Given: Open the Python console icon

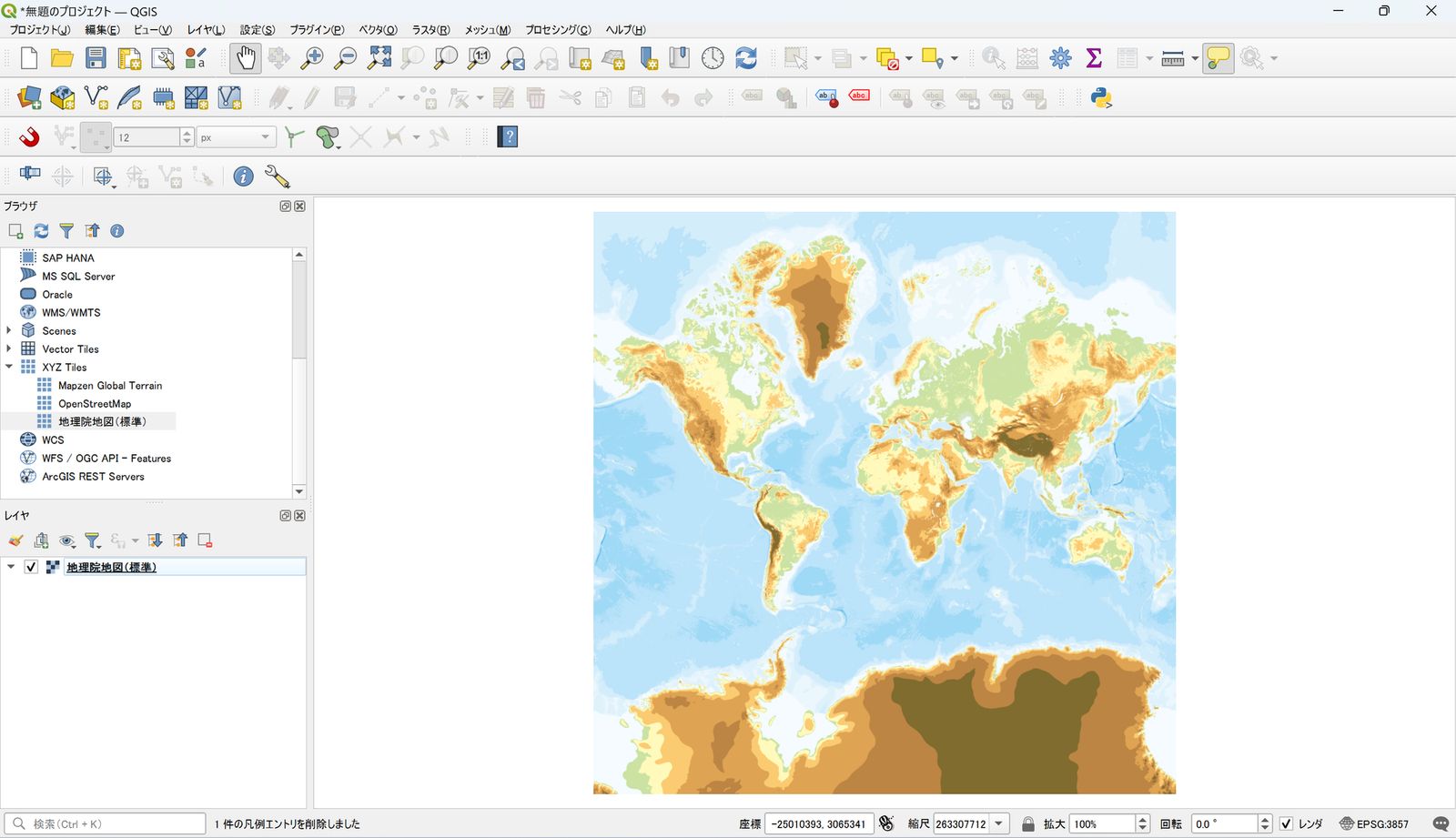Looking at the screenshot, I should [x=1102, y=98].
